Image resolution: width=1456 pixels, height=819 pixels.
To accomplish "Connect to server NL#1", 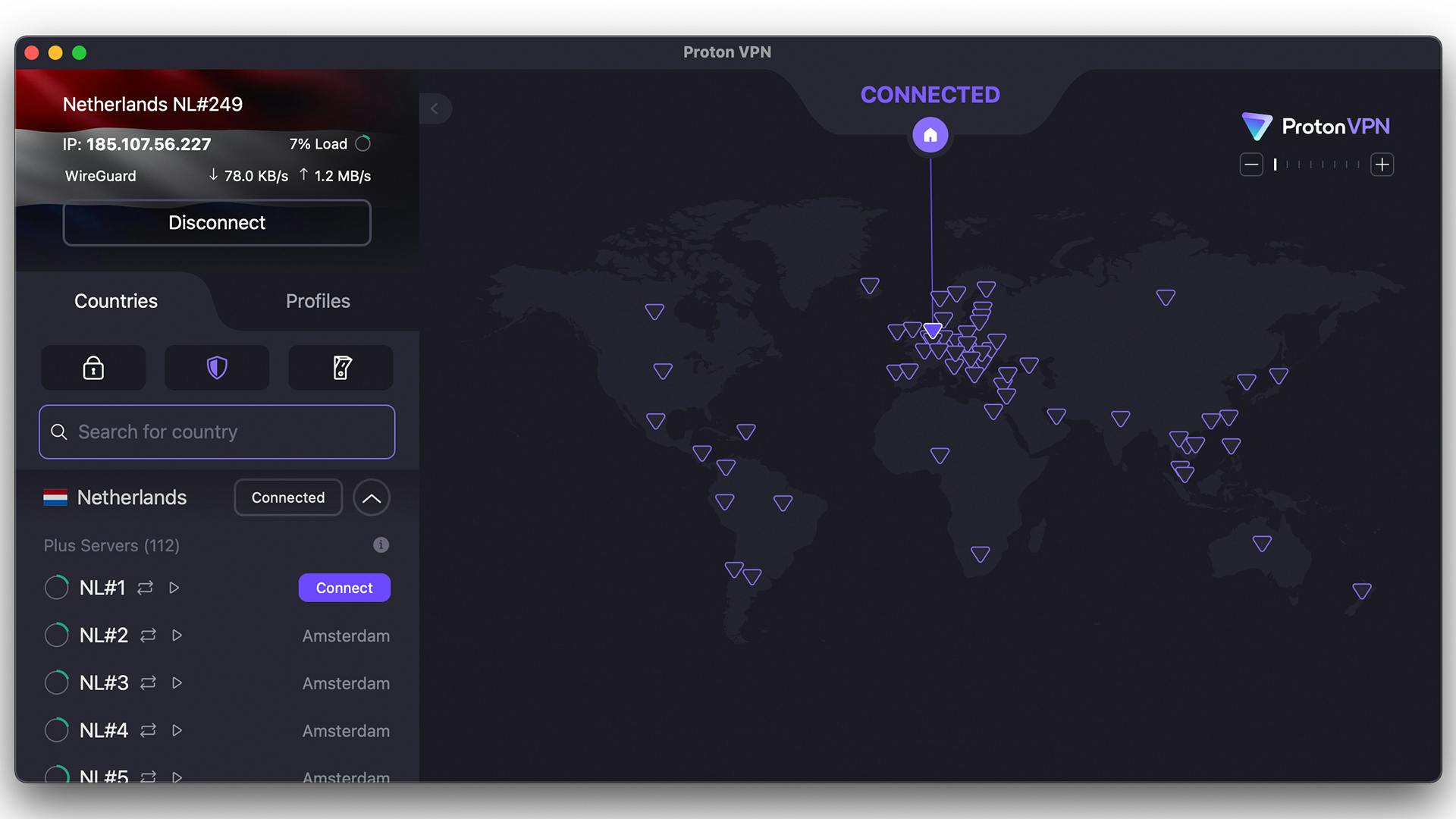I will pyautogui.click(x=344, y=588).
